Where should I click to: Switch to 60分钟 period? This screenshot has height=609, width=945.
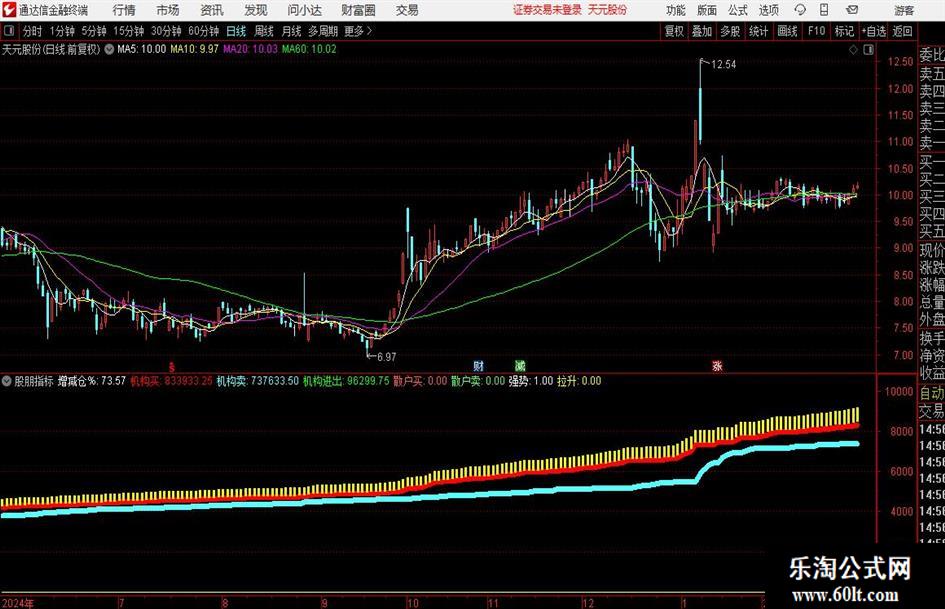(x=203, y=31)
